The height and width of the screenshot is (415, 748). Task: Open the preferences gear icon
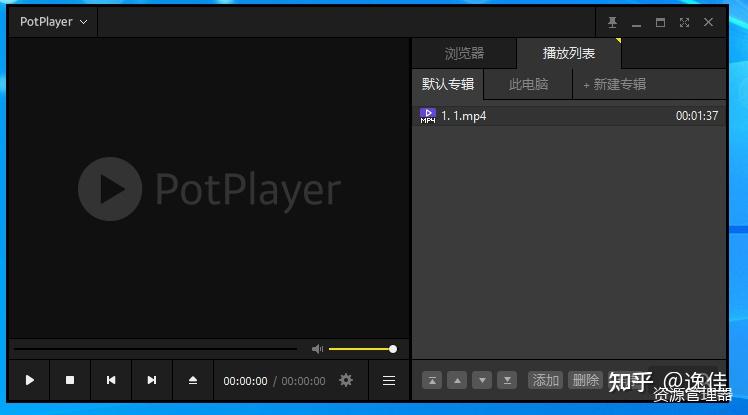[x=346, y=380]
